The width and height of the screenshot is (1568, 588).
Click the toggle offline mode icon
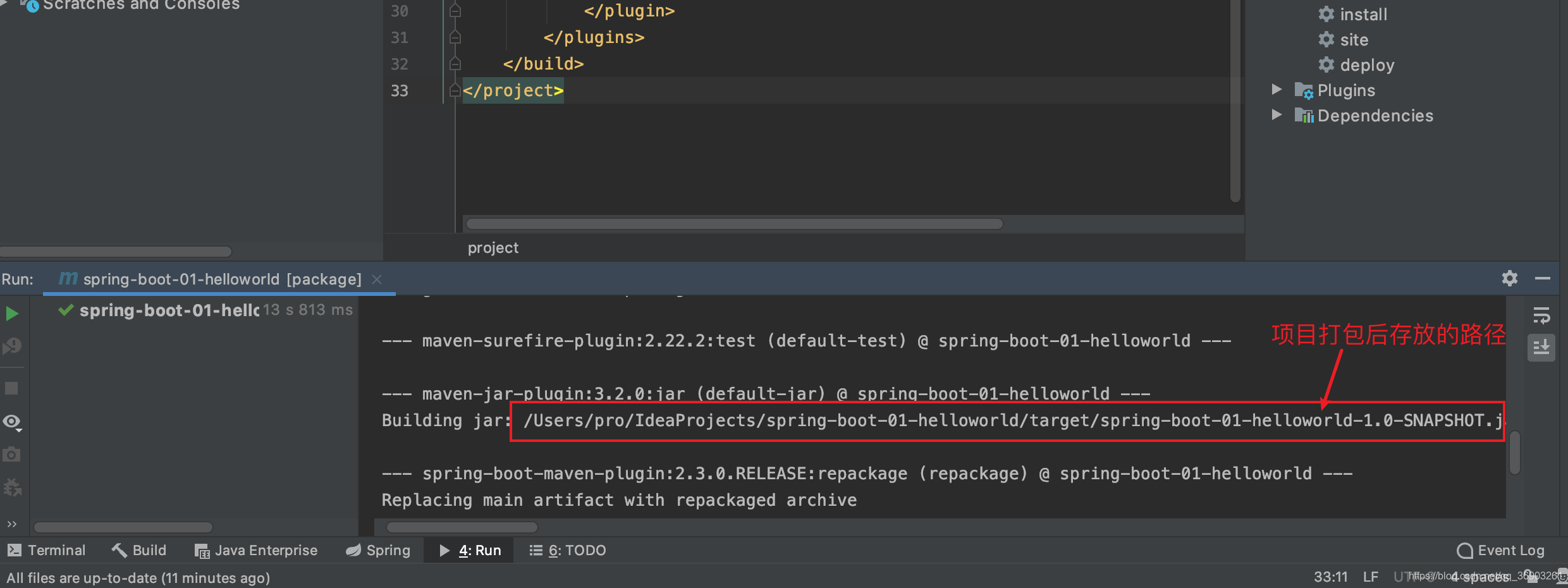(x=12, y=346)
